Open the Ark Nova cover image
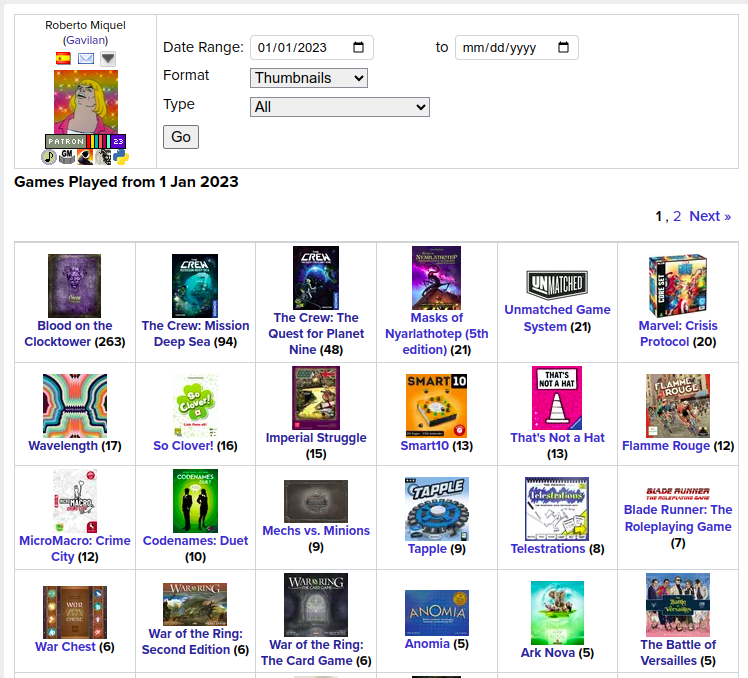 [x=557, y=613]
